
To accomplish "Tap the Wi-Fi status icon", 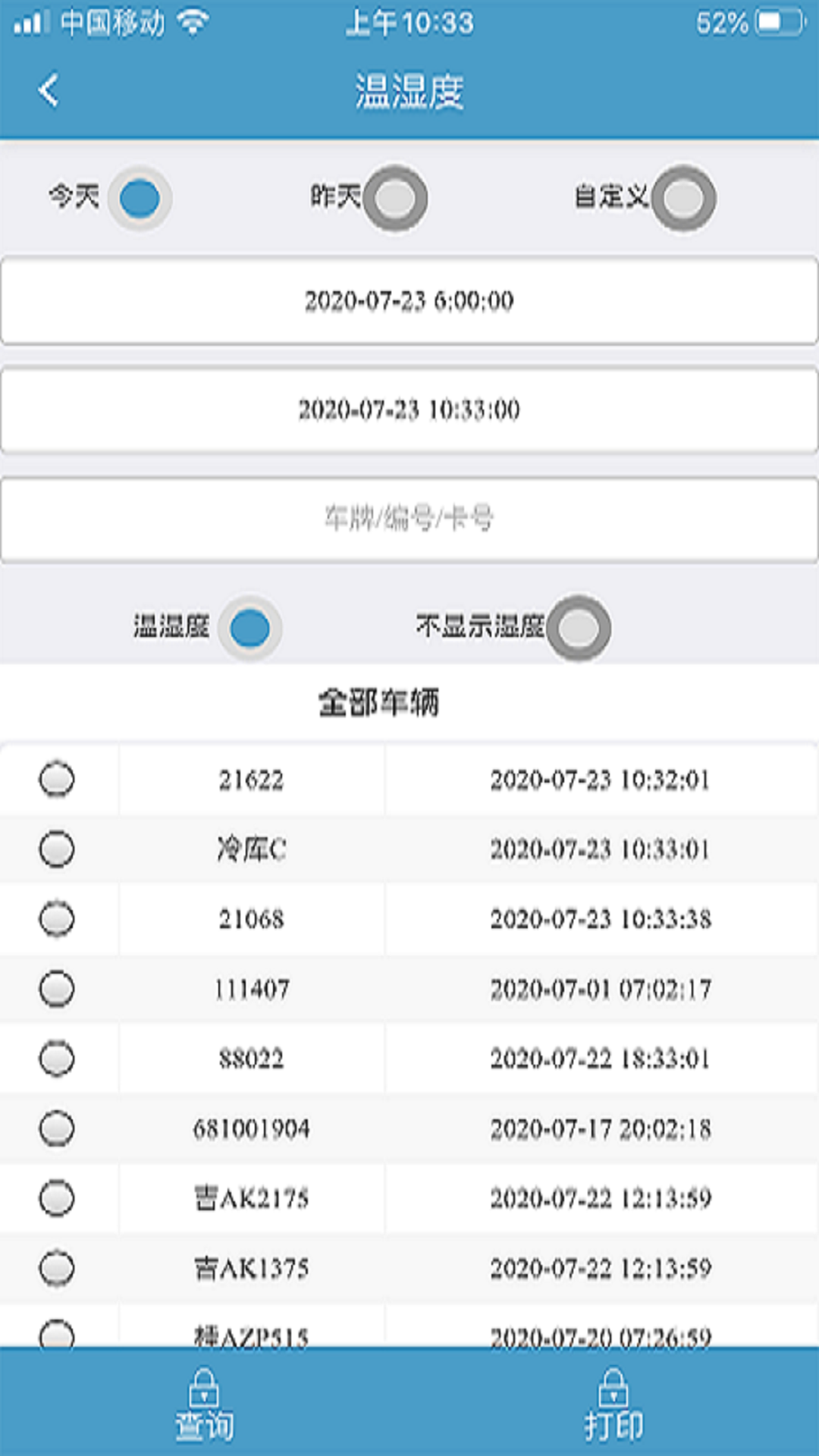I will click(193, 23).
